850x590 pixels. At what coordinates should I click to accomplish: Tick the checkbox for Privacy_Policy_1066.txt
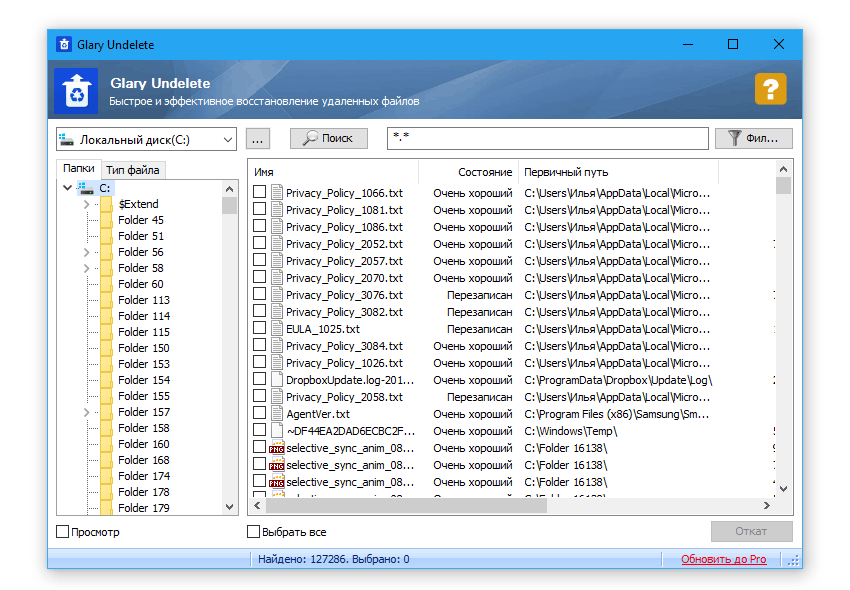[x=260, y=191]
